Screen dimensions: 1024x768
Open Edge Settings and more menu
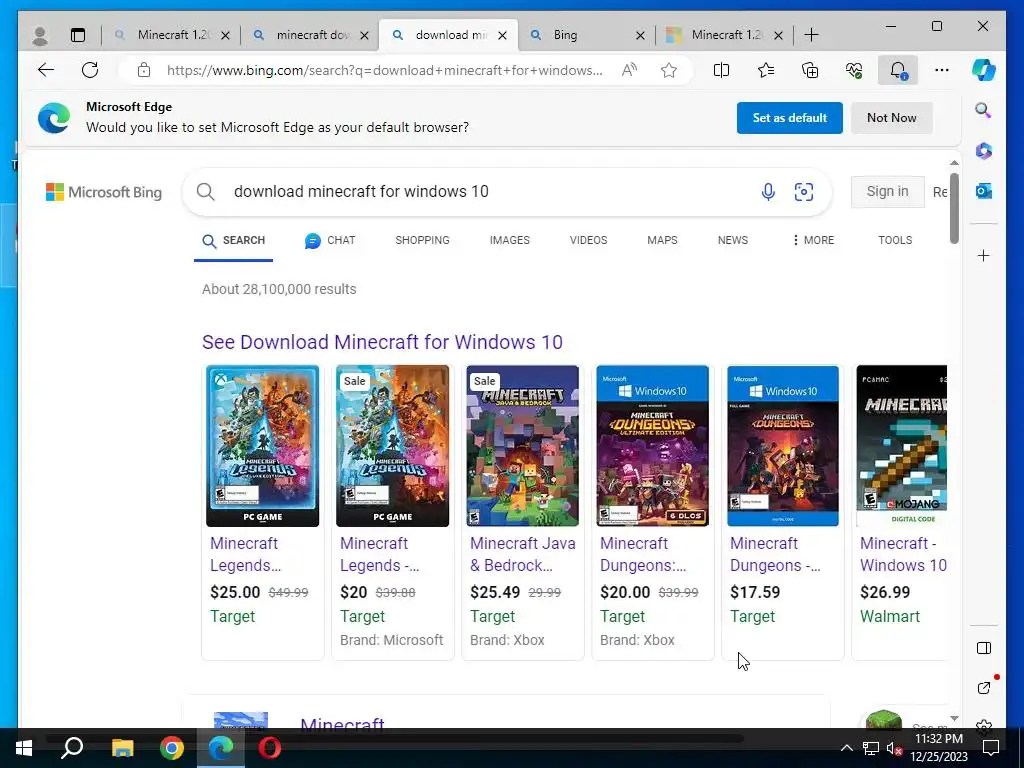[941, 70]
